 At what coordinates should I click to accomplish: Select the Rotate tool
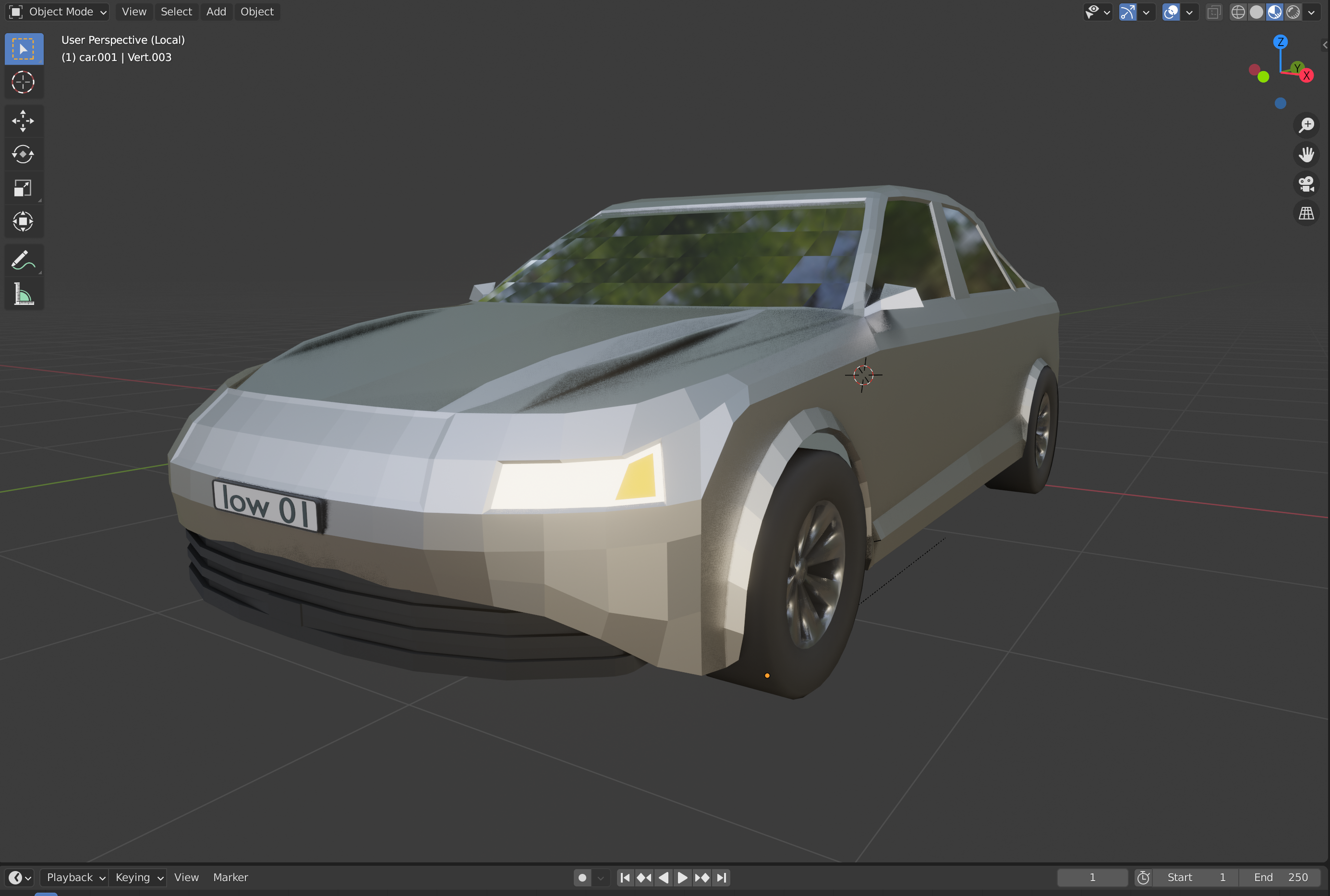24,154
